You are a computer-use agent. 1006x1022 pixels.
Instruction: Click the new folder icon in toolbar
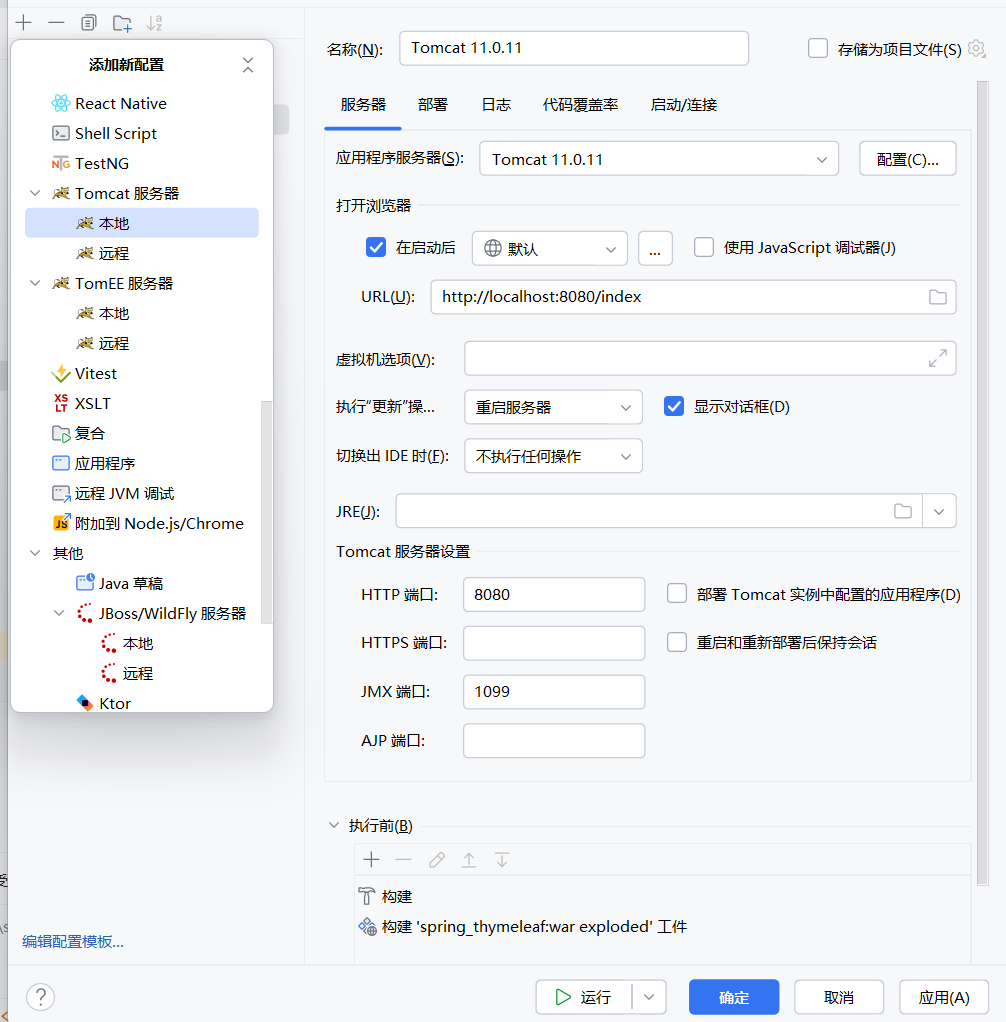pyautogui.click(x=122, y=23)
